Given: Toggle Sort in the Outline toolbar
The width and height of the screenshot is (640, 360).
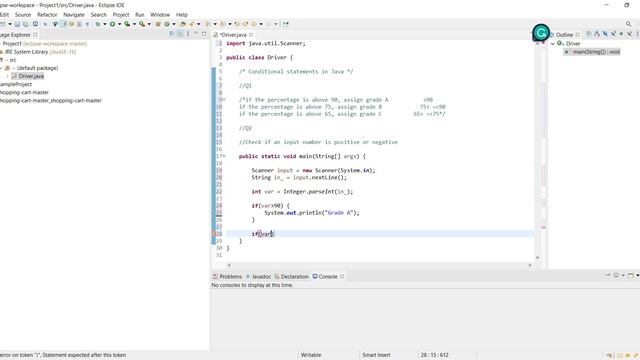Looking at the screenshot, I should [597, 34].
